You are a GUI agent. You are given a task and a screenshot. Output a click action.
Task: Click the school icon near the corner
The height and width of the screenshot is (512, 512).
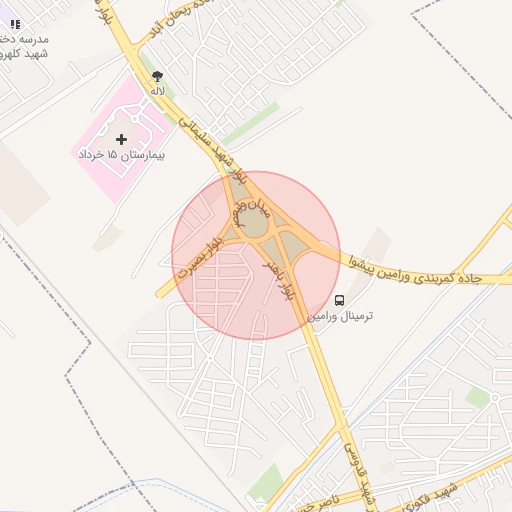(x=15, y=24)
